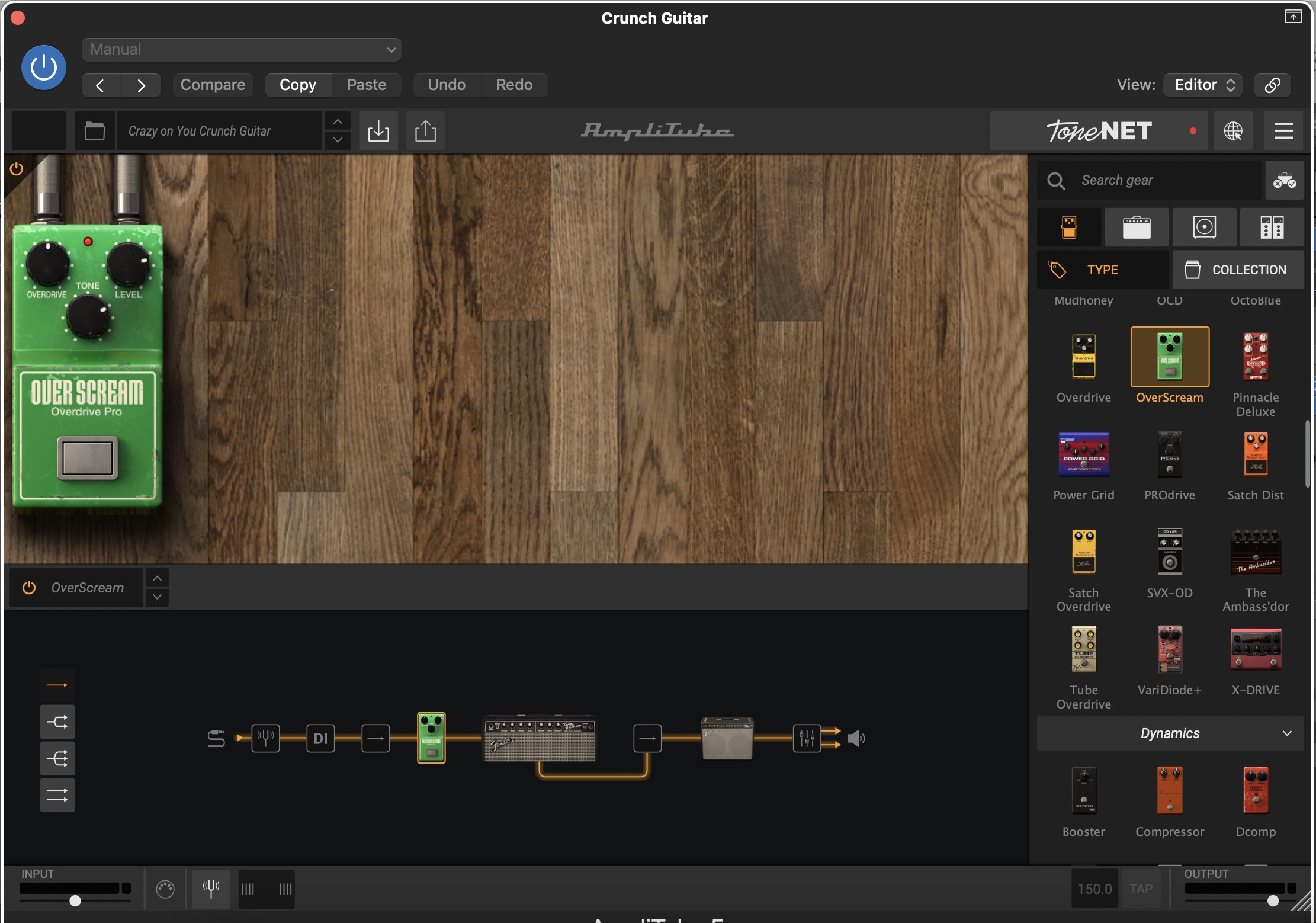Select the two-way split routing icon
Viewport: 1316px width, 923px height.
(x=57, y=722)
